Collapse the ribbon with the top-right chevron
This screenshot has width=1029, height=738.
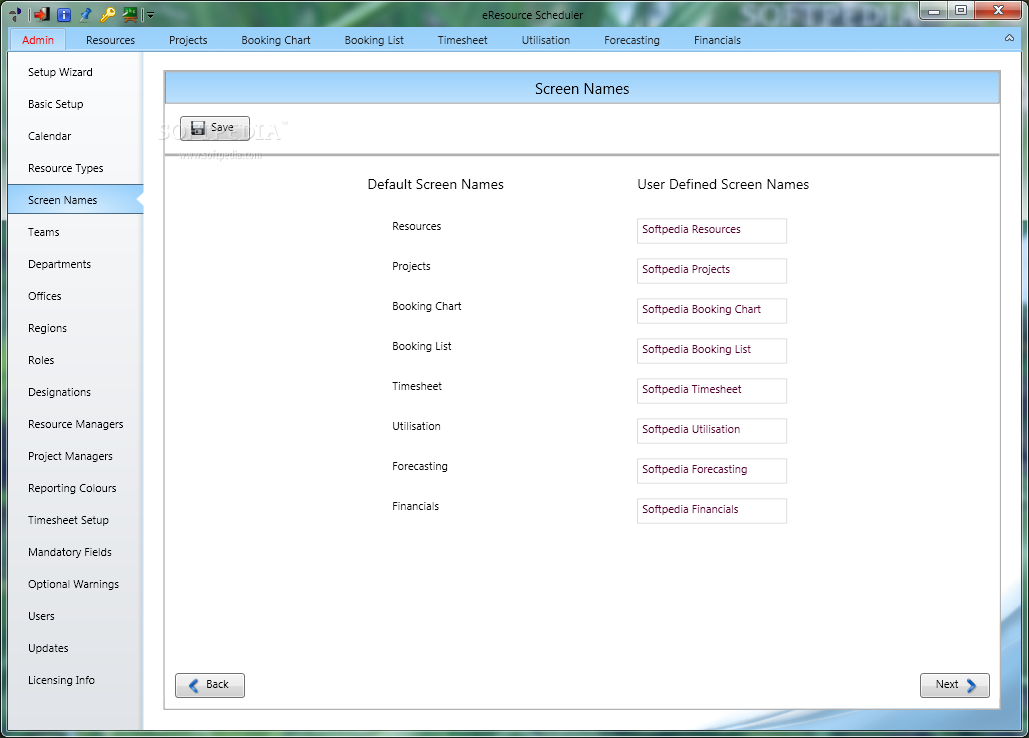point(1009,38)
